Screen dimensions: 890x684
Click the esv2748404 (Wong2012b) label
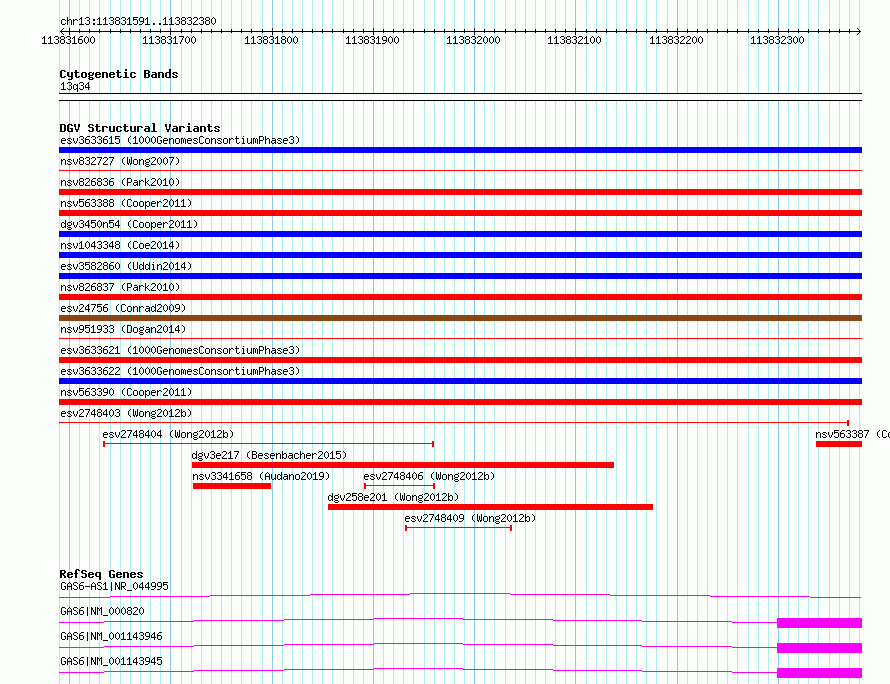[x=168, y=434]
